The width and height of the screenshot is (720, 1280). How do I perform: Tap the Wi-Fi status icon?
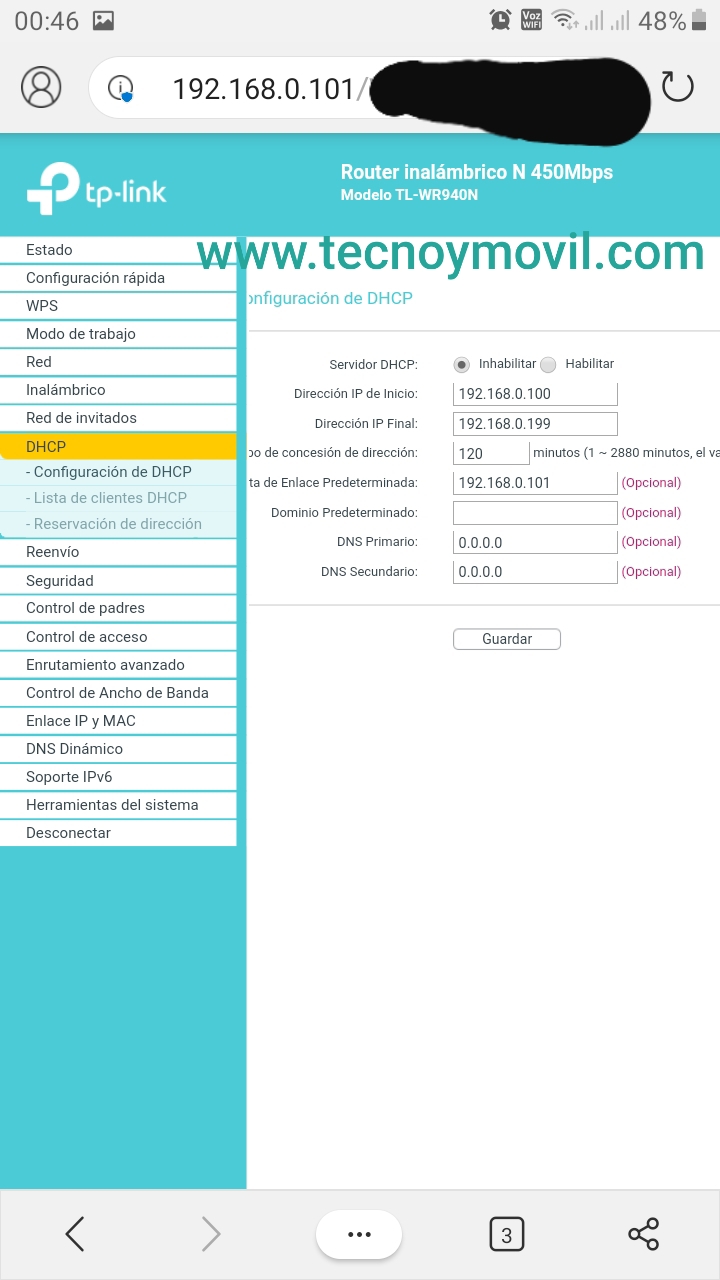pyautogui.click(x=565, y=20)
